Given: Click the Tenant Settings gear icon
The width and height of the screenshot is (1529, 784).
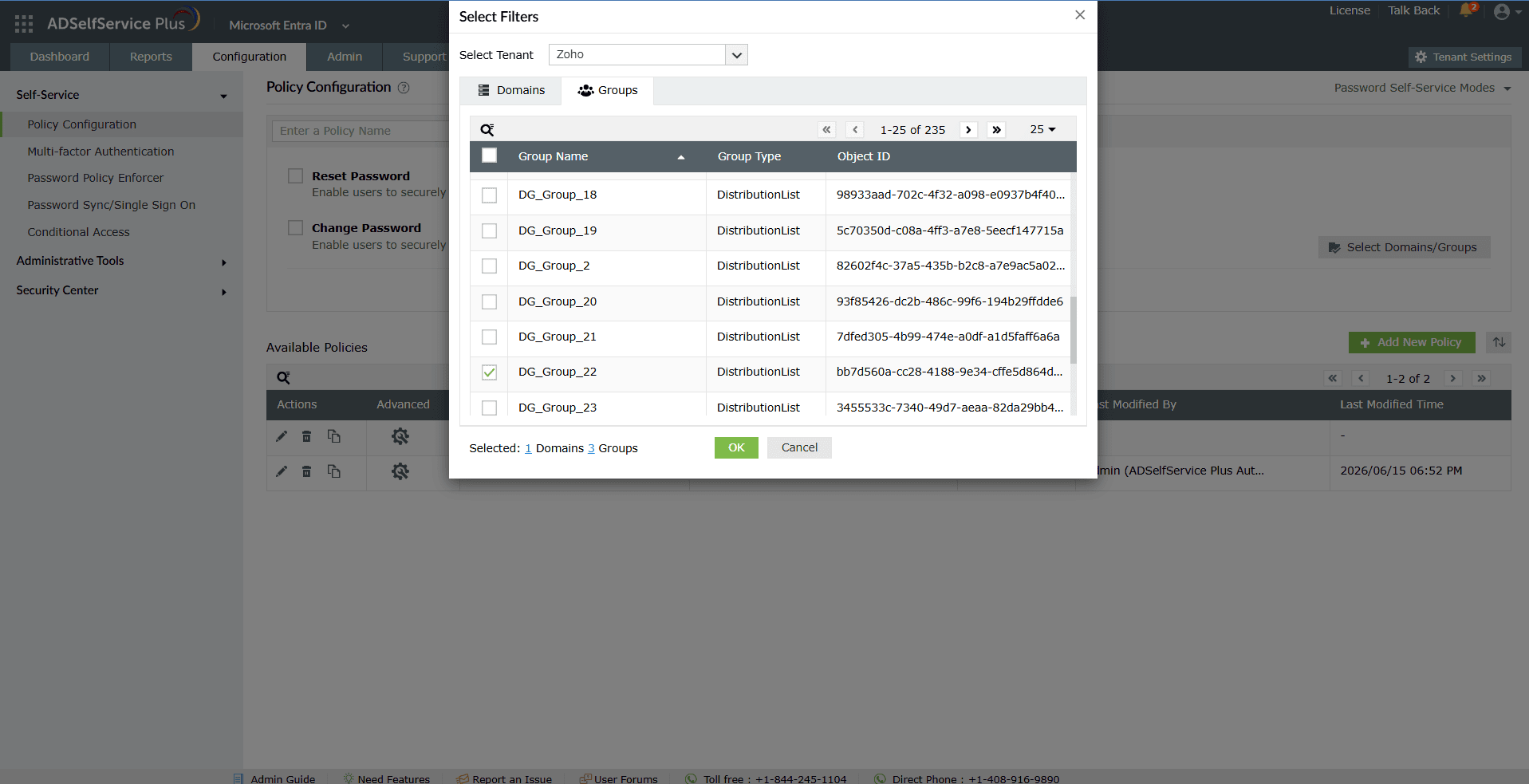Looking at the screenshot, I should pos(1421,57).
